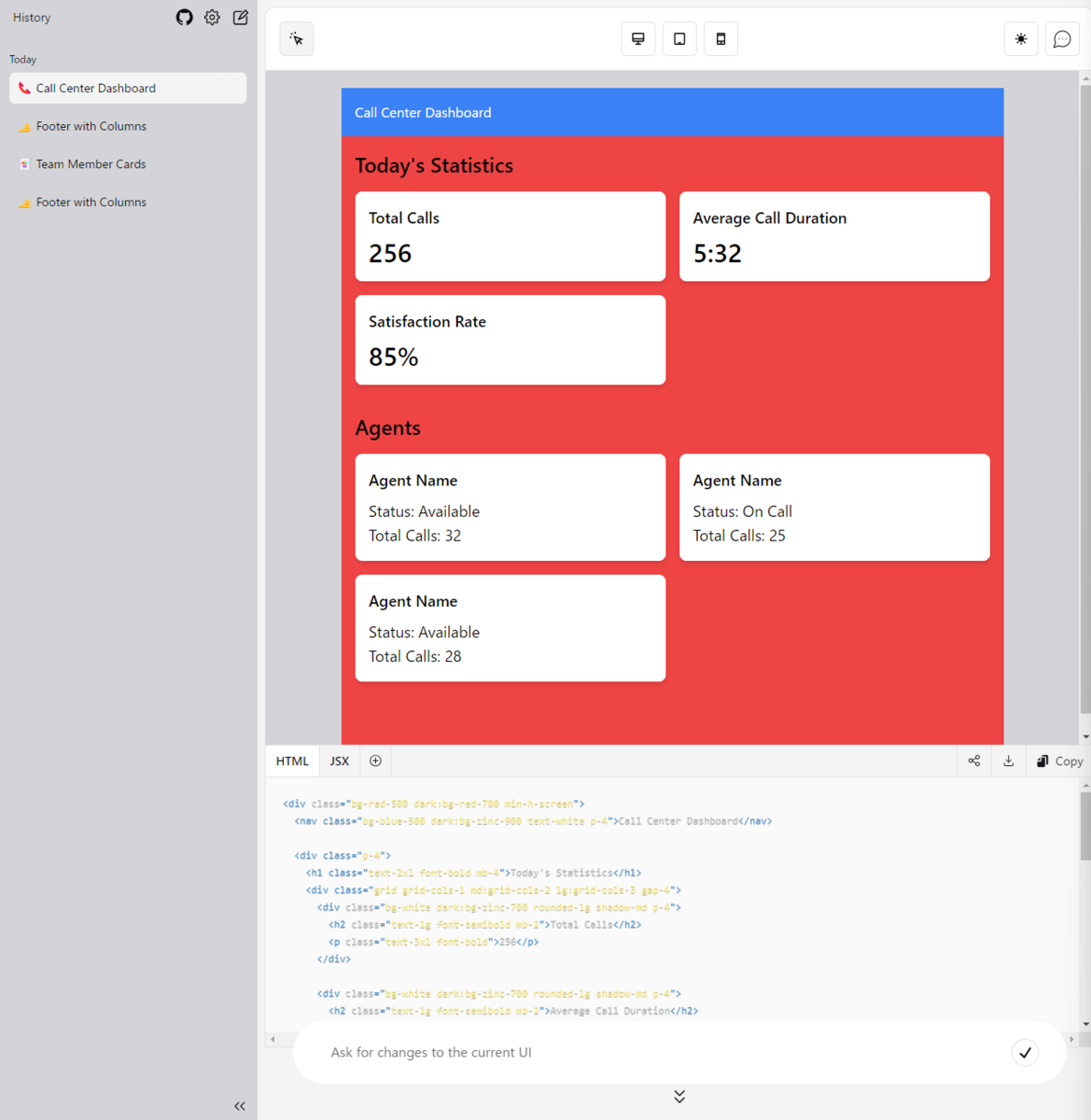
Task: Copy the code using the Copy button
Action: pos(1058,761)
